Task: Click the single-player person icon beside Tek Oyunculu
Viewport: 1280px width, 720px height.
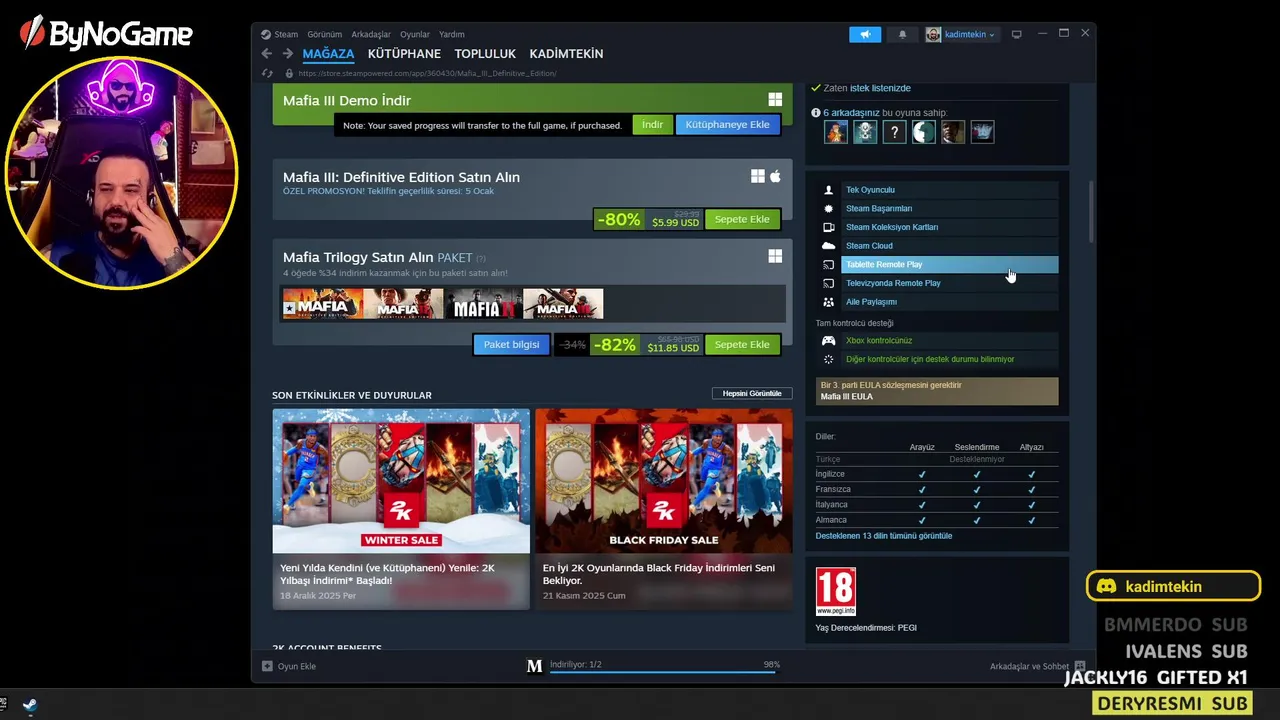Action: tap(828, 190)
